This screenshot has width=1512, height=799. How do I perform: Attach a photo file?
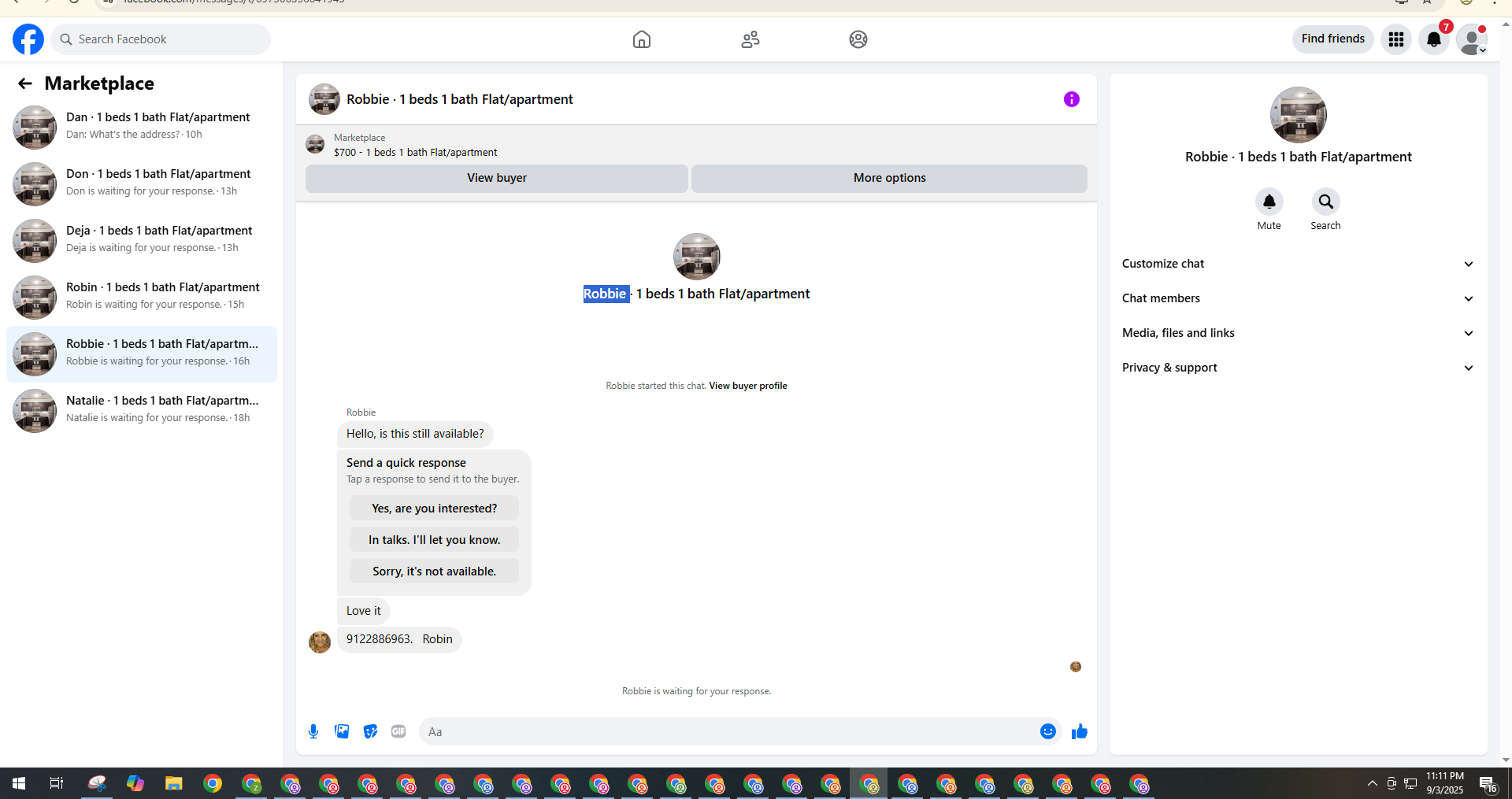pos(342,731)
